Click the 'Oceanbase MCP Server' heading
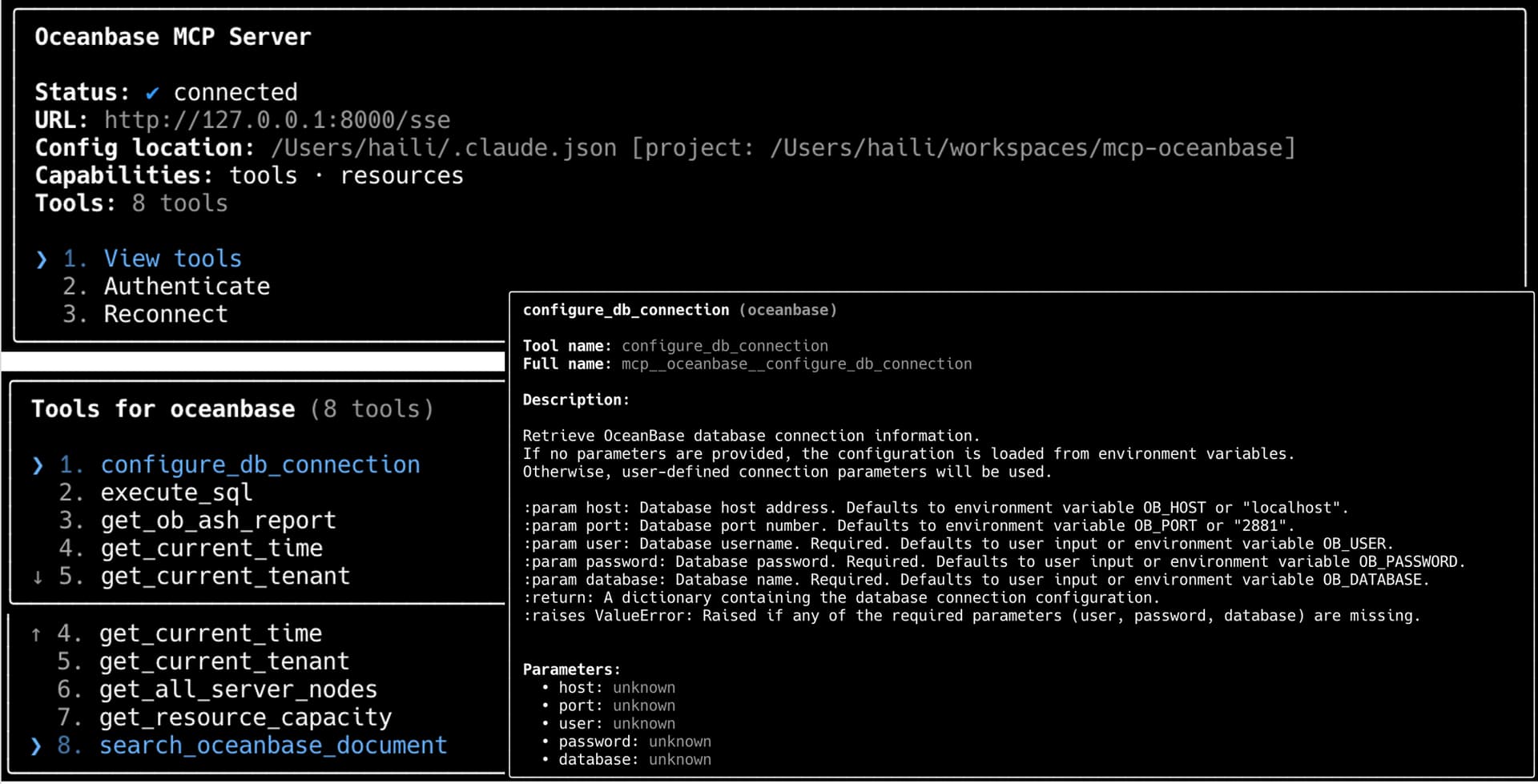1538x784 pixels. [x=173, y=37]
